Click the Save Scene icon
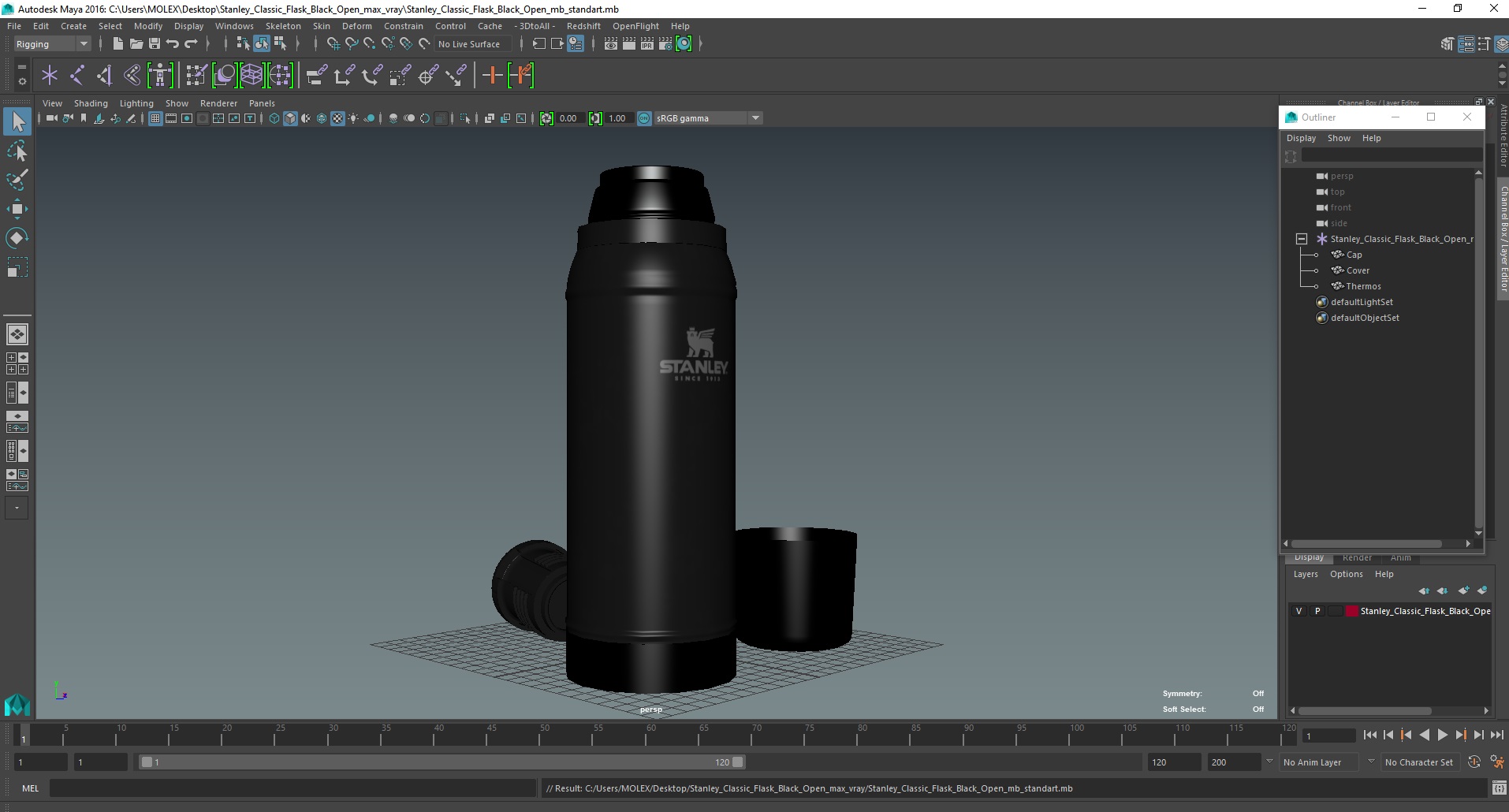This screenshot has height=812, width=1509. pos(154,44)
